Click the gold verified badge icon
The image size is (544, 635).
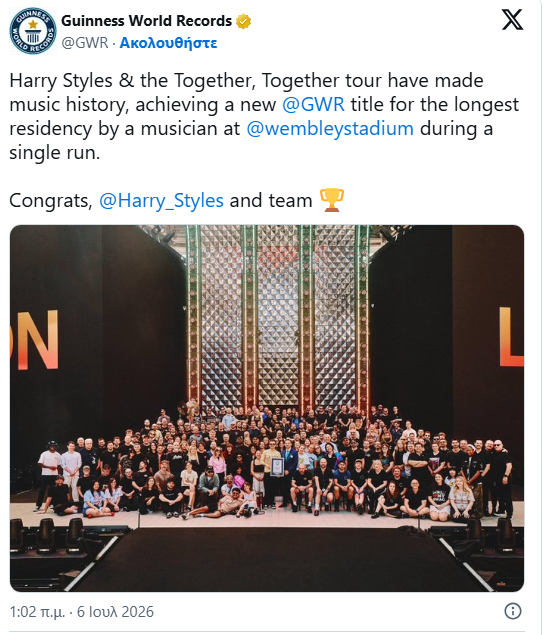(243, 21)
